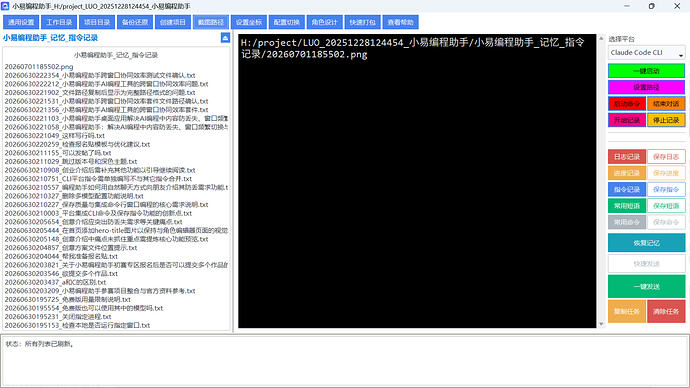Click the orange 进度记录 button
This screenshot has height=388, width=690.
pyautogui.click(x=627, y=173)
